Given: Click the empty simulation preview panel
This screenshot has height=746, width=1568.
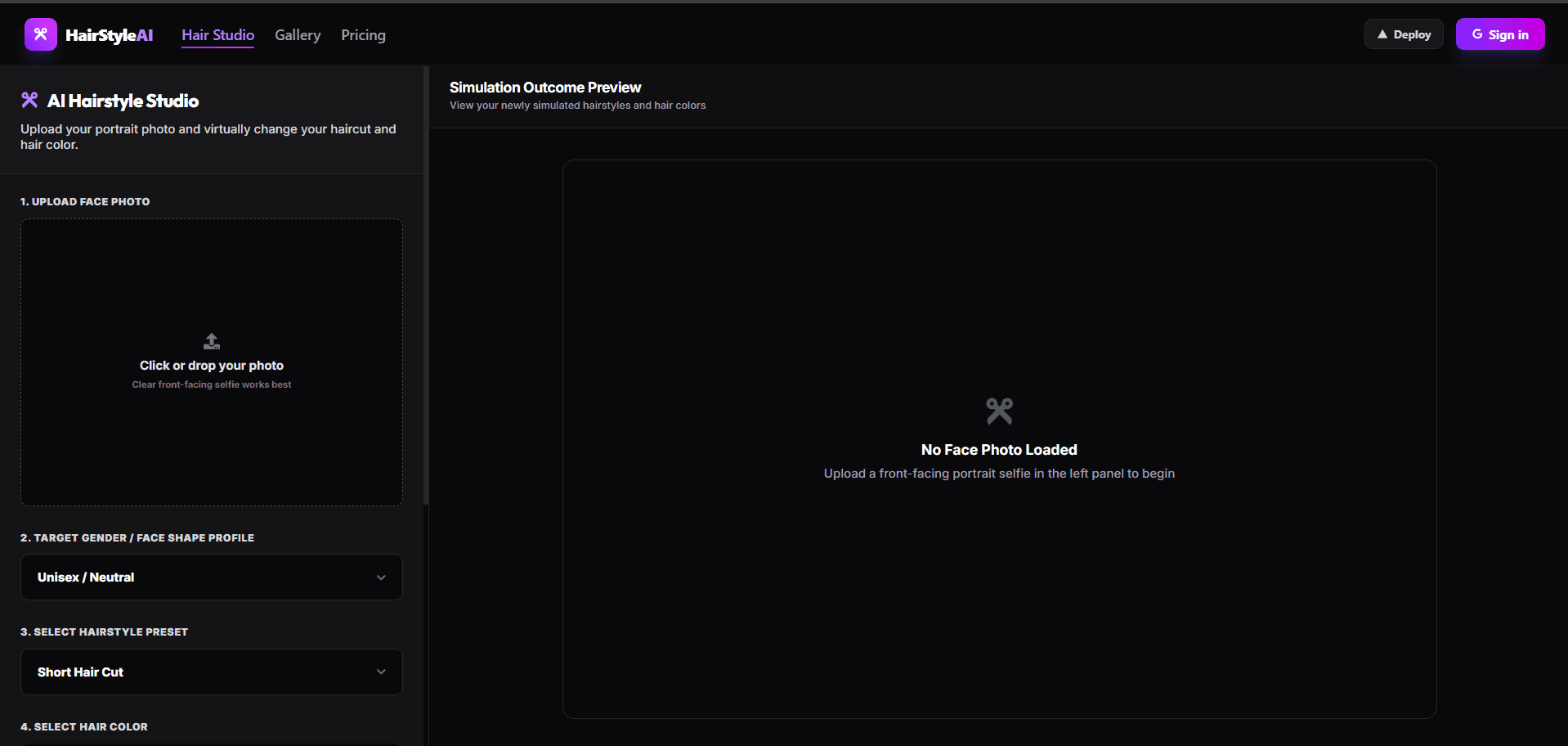Looking at the screenshot, I should click(x=999, y=439).
